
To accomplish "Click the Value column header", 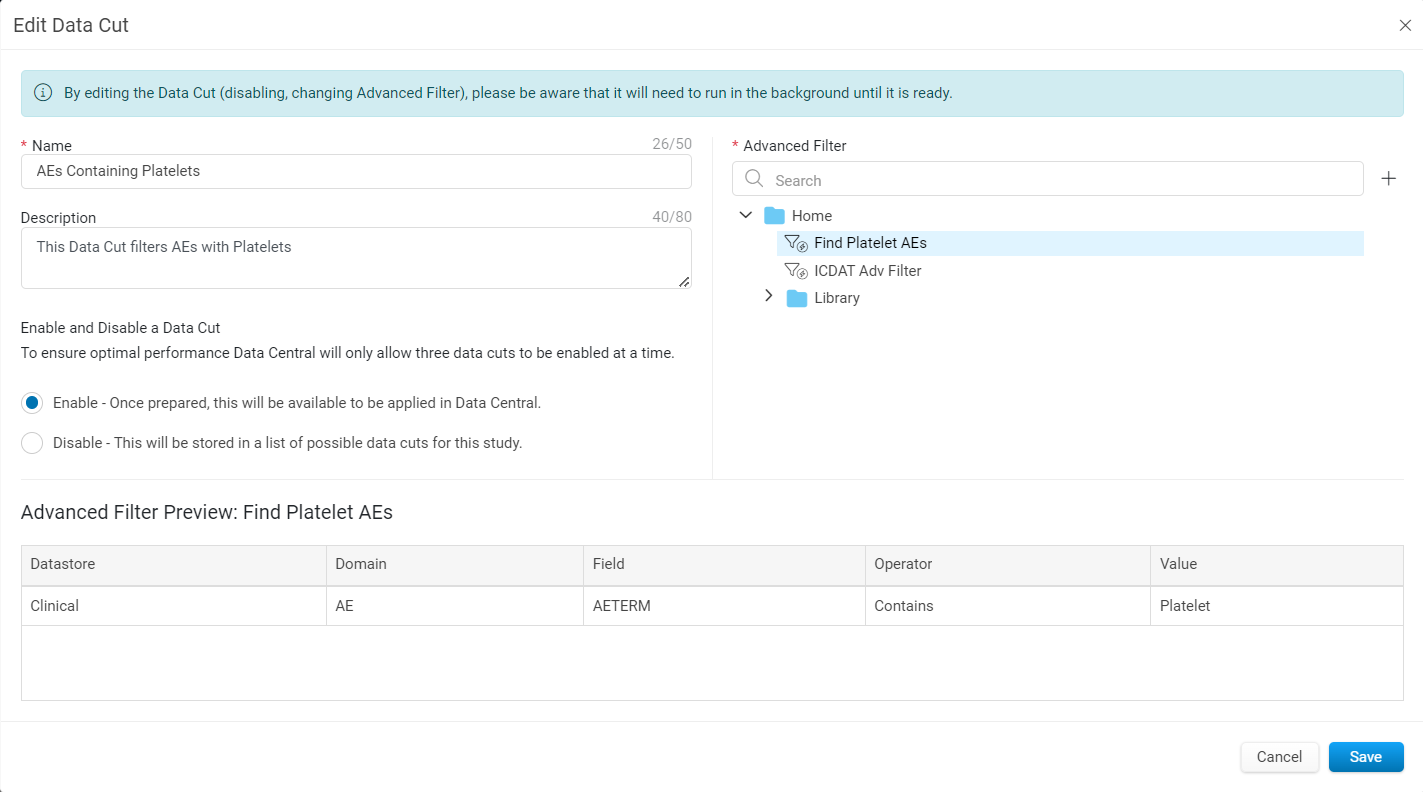I will pyautogui.click(x=1277, y=565).
